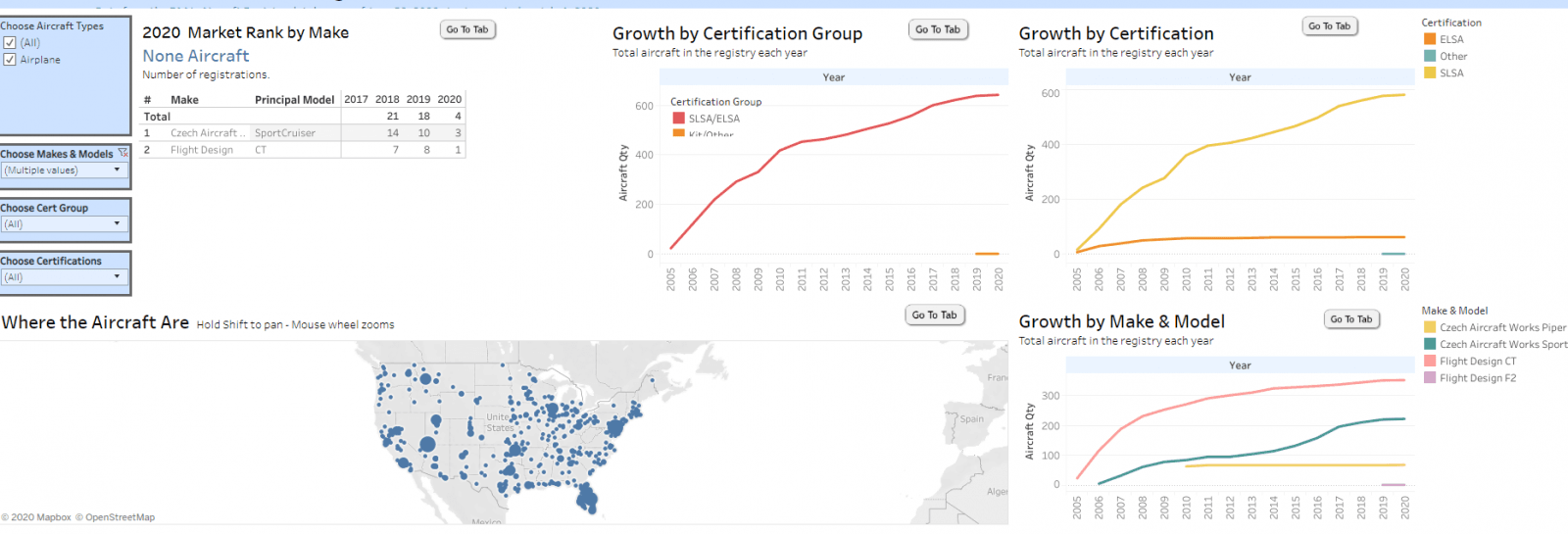Highlight the Other teal legend swatch

1430,56
